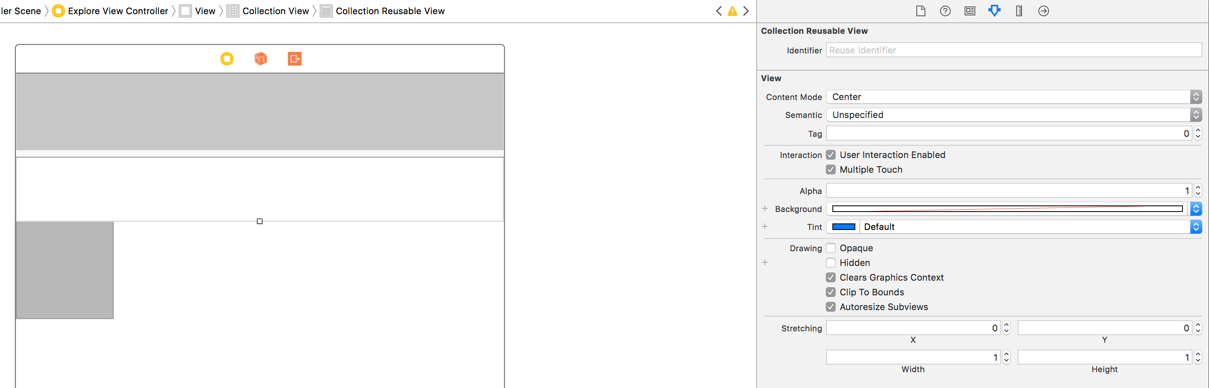Screen dimensions: 1209x388
Task: Click plus button beside Hidden
Action: (765, 263)
